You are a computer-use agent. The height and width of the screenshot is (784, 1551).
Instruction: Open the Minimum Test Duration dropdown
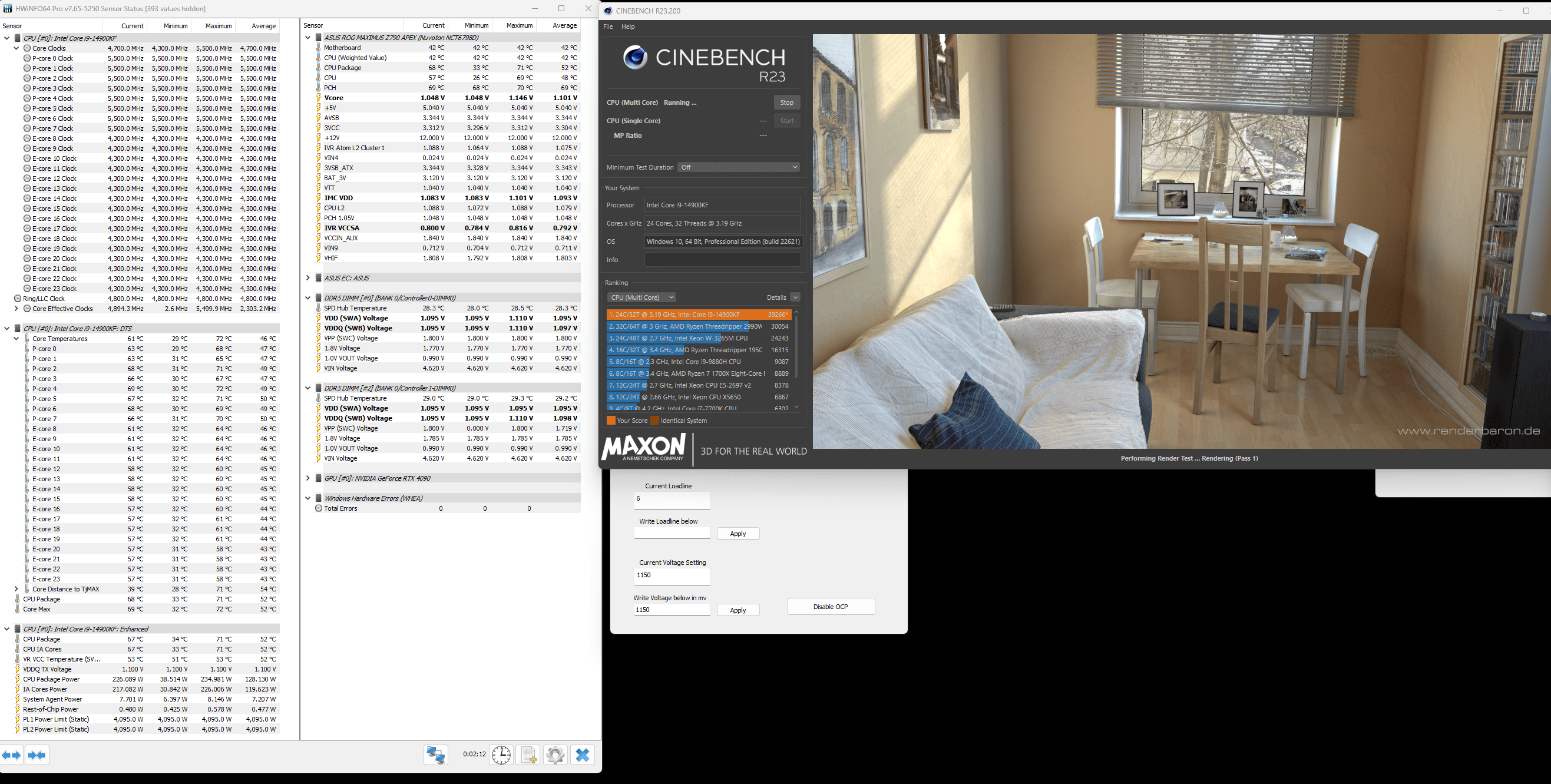739,167
